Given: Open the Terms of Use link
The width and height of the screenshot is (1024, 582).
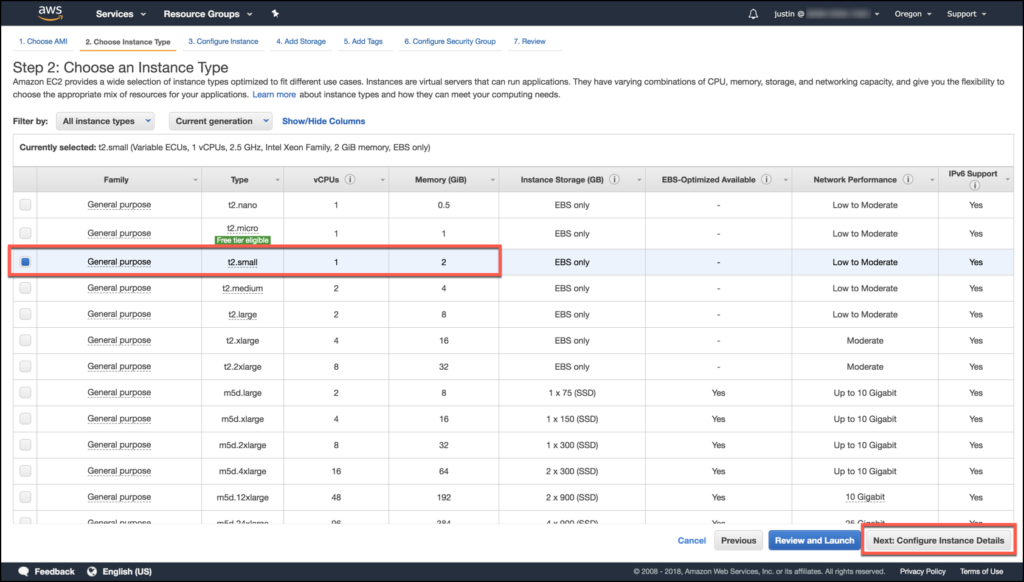Looking at the screenshot, I should point(982,572).
